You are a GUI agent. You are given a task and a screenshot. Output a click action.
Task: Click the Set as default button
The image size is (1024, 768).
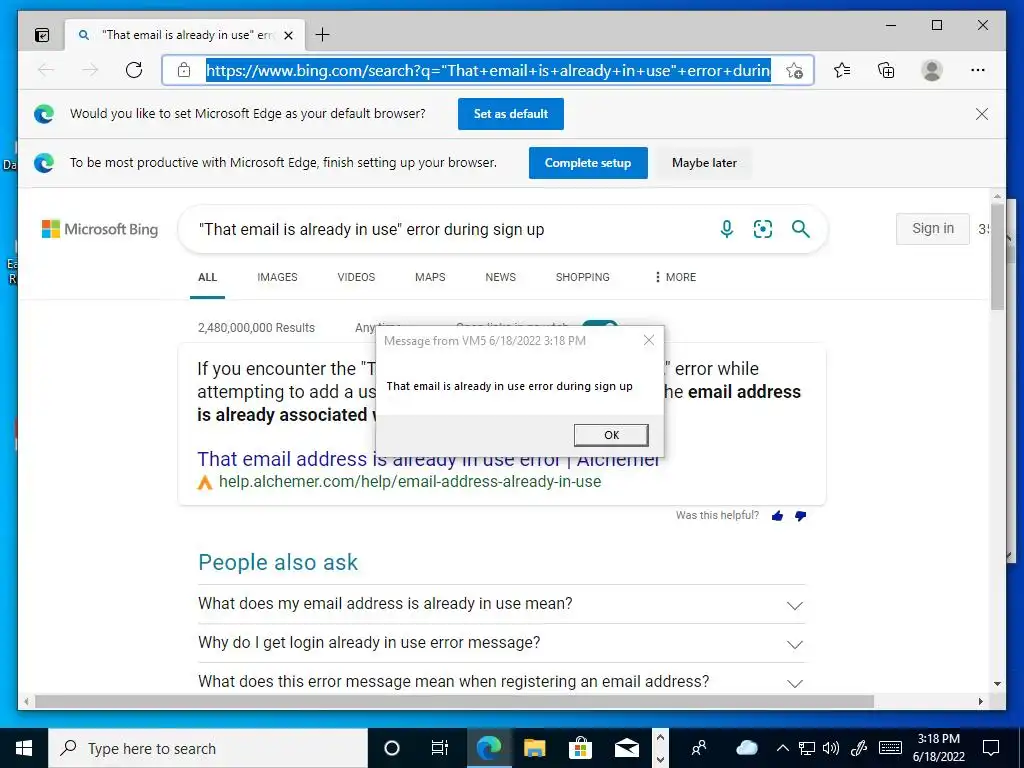[511, 114]
